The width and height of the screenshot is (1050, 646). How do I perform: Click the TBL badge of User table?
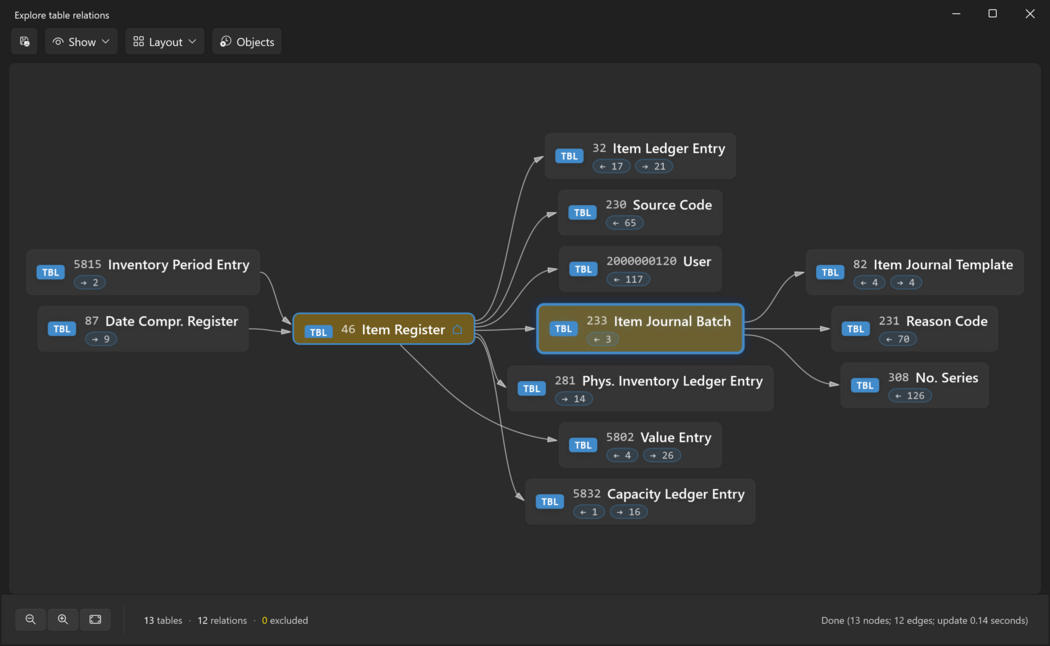(583, 268)
